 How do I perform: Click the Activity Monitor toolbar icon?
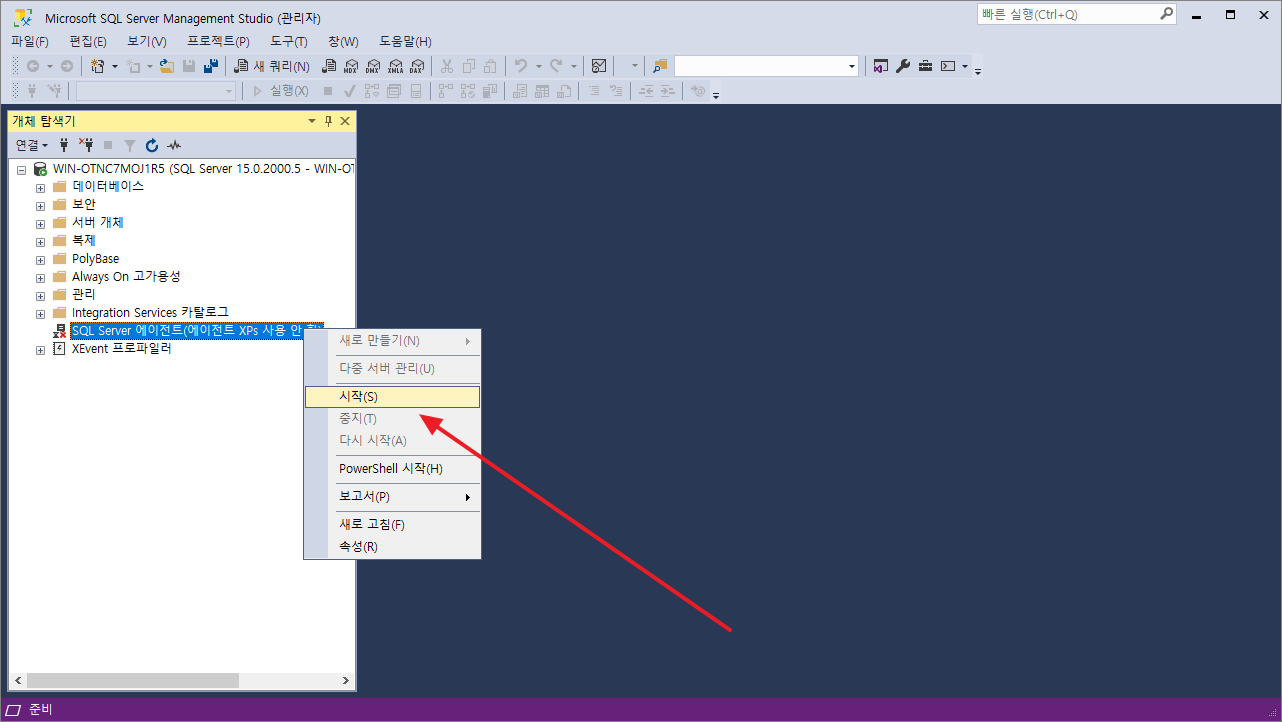[599, 66]
